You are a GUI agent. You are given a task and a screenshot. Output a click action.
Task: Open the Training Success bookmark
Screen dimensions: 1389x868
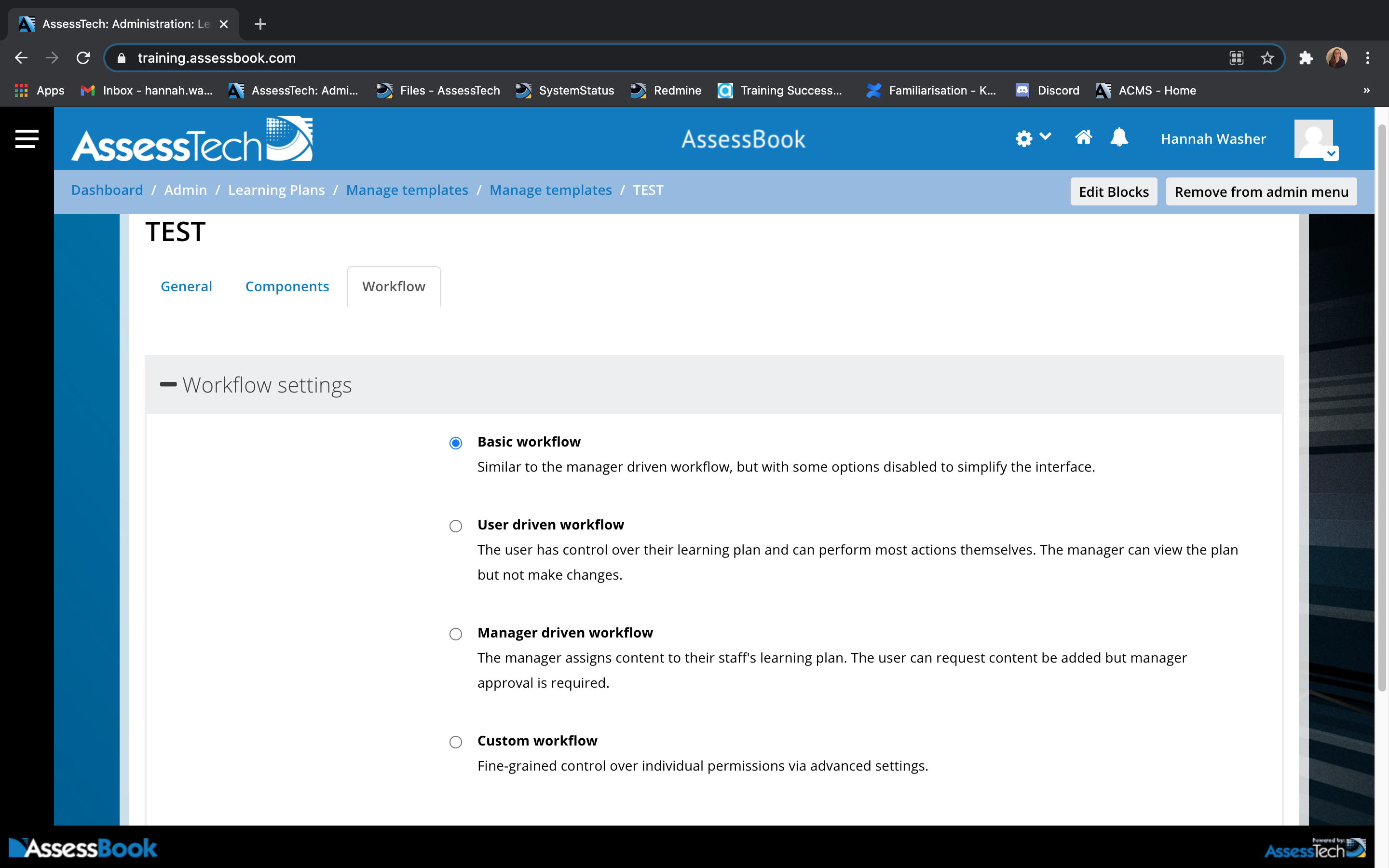779,90
